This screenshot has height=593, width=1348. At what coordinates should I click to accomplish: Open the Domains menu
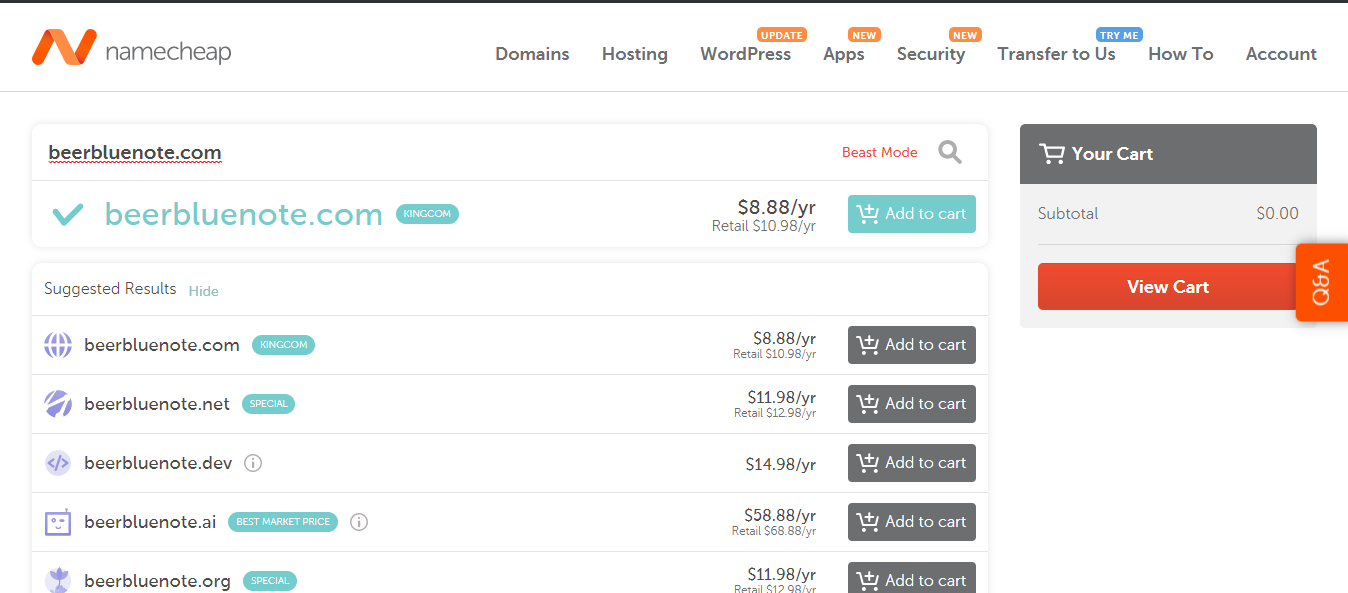click(532, 54)
